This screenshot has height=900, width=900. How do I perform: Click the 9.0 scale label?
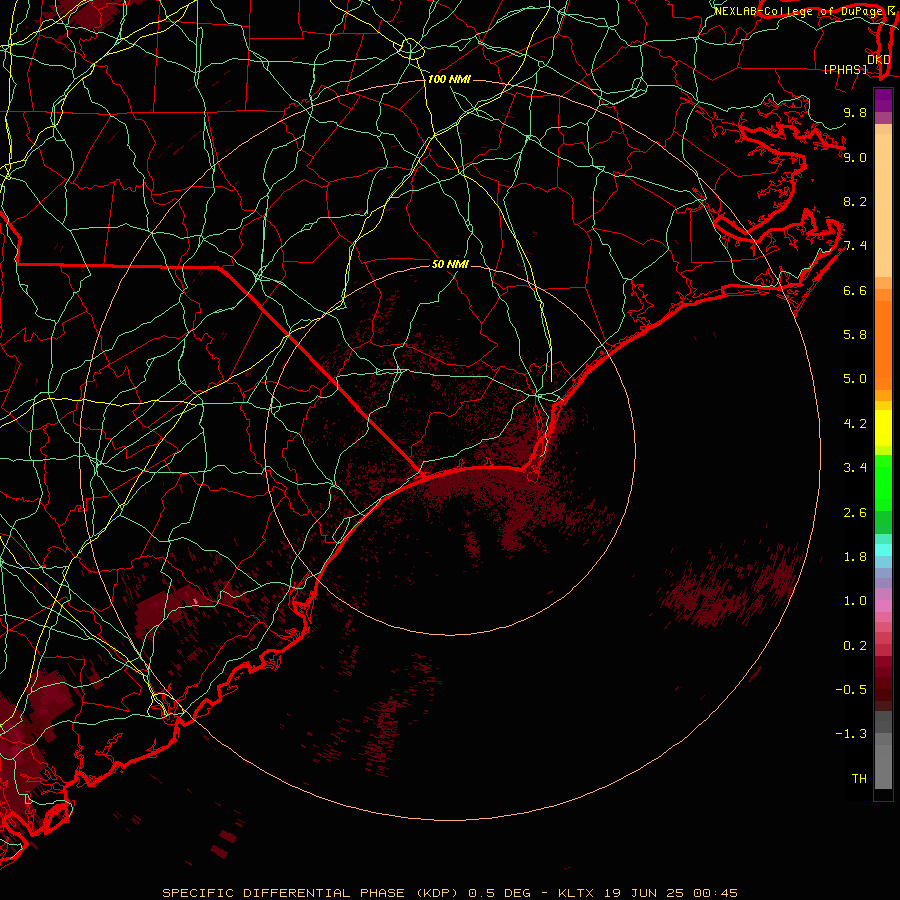[x=855, y=157]
